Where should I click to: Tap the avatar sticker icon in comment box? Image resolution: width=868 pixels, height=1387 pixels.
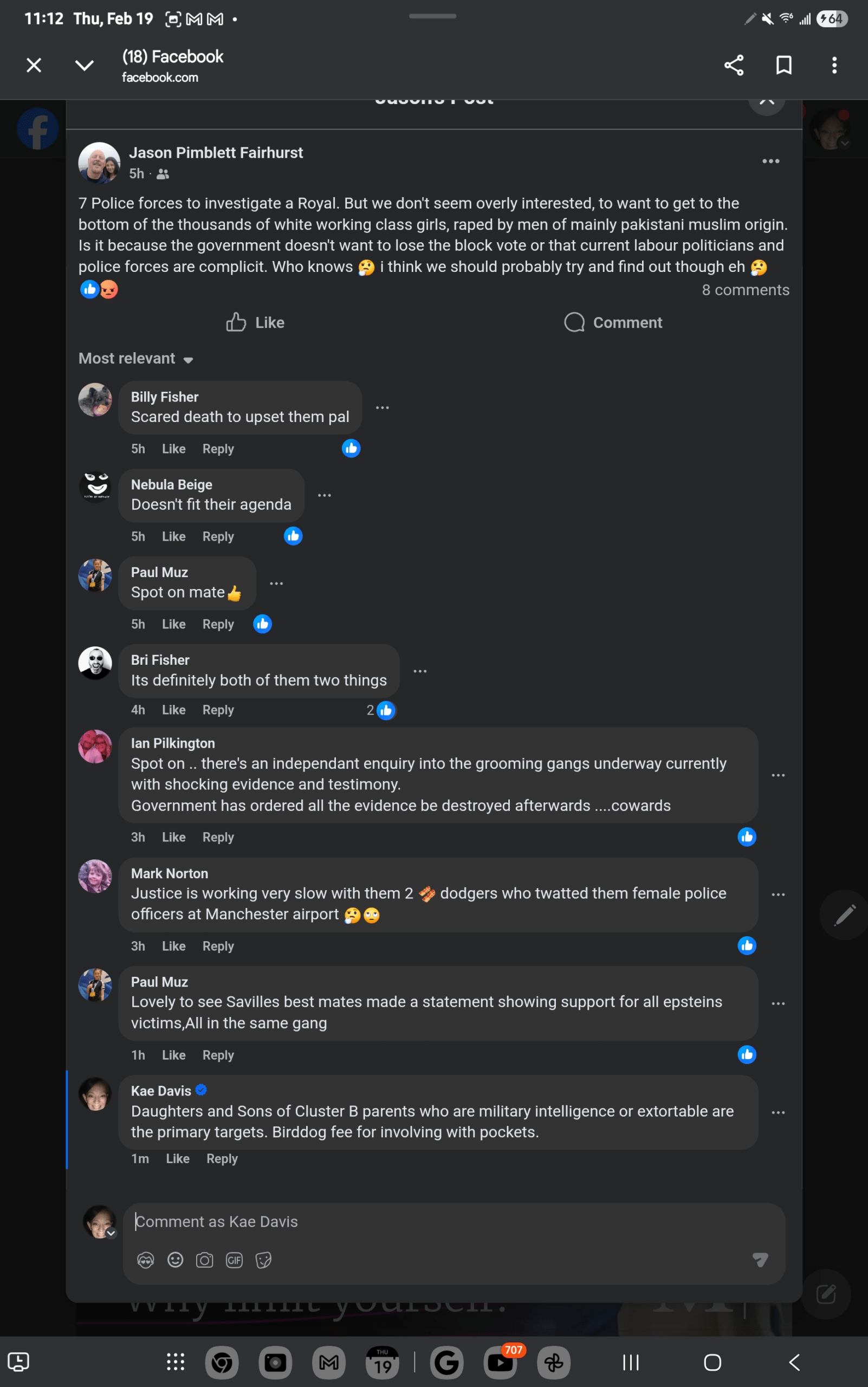pyautogui.click(x=146, y=1260)
